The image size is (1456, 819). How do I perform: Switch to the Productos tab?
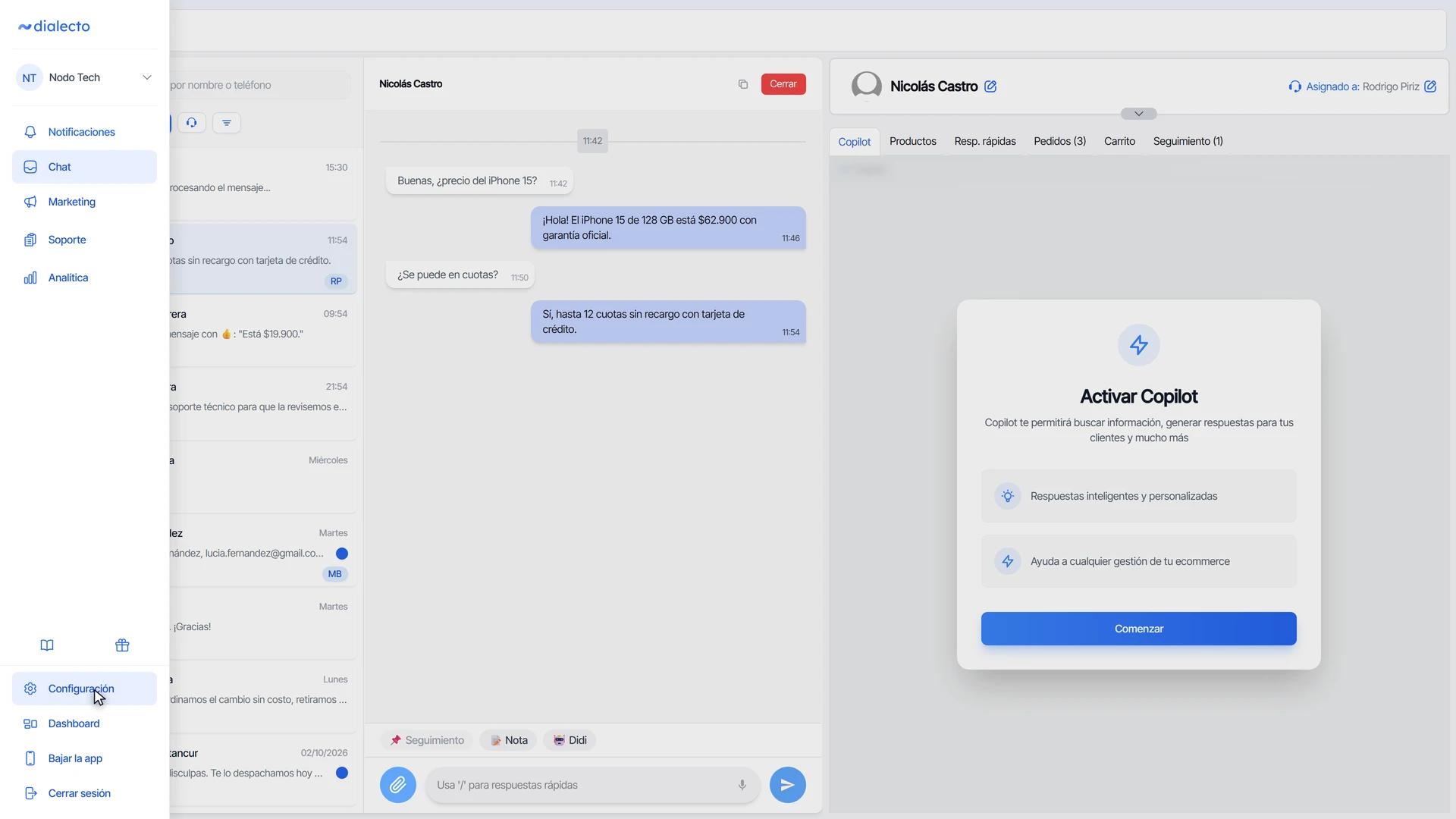(913, 141)
